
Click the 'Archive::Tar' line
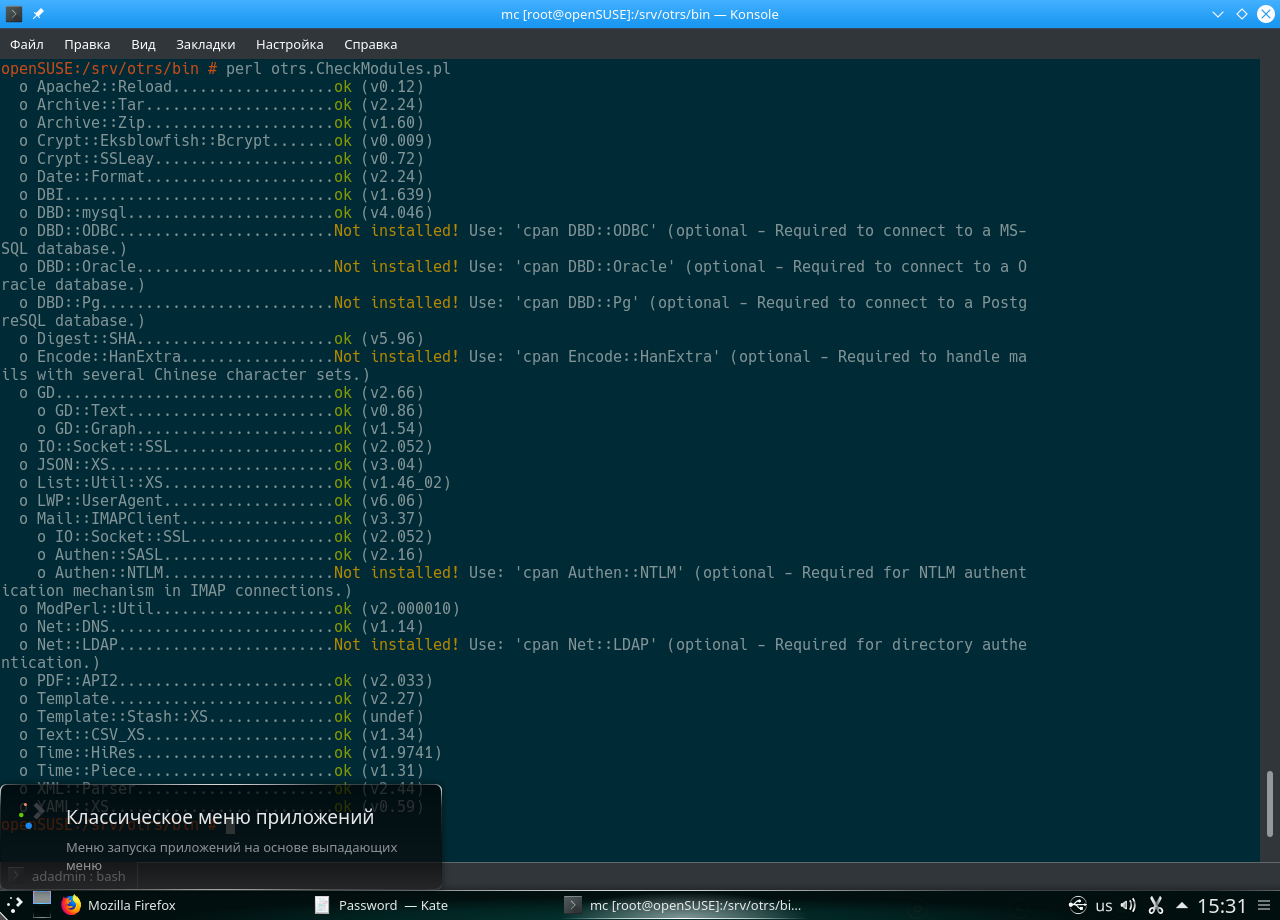[222, 105]
